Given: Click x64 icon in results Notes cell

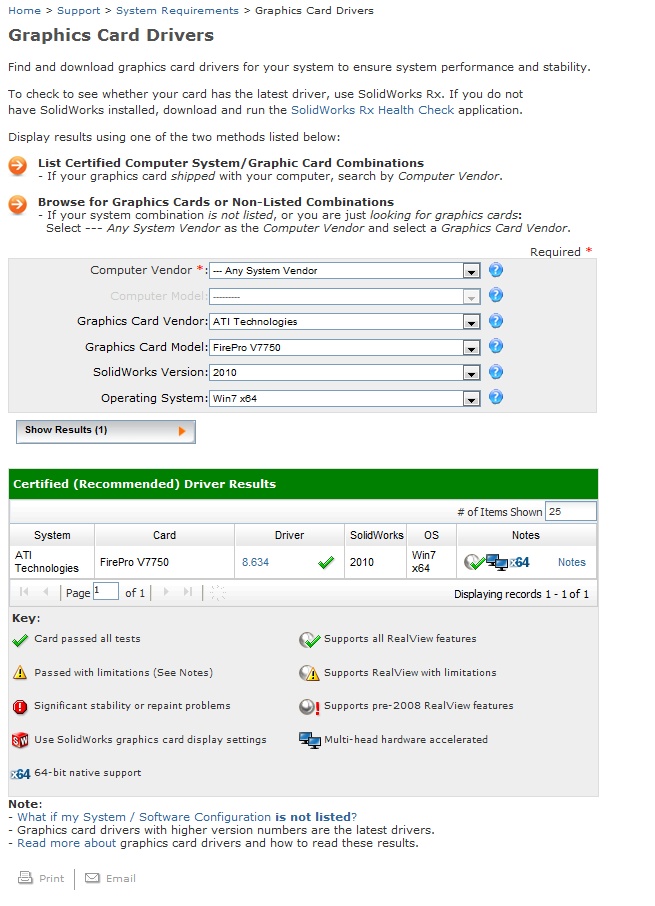Looking at the screenshot, I should pos(519,562).
